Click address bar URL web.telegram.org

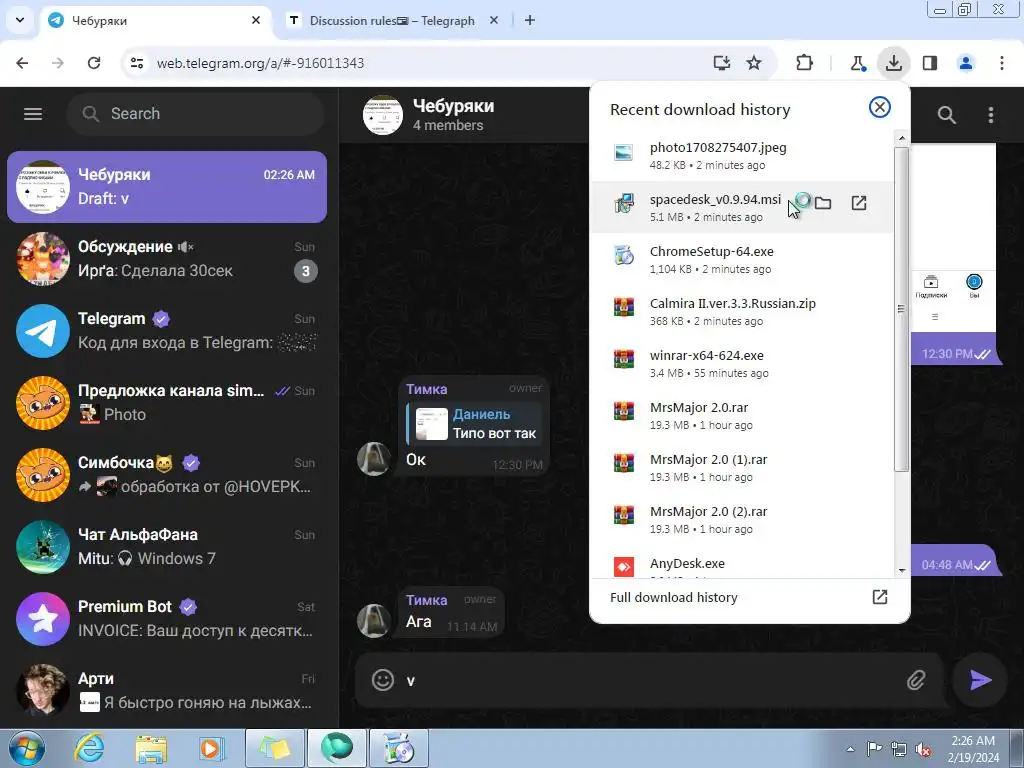(x=260, y=63)
